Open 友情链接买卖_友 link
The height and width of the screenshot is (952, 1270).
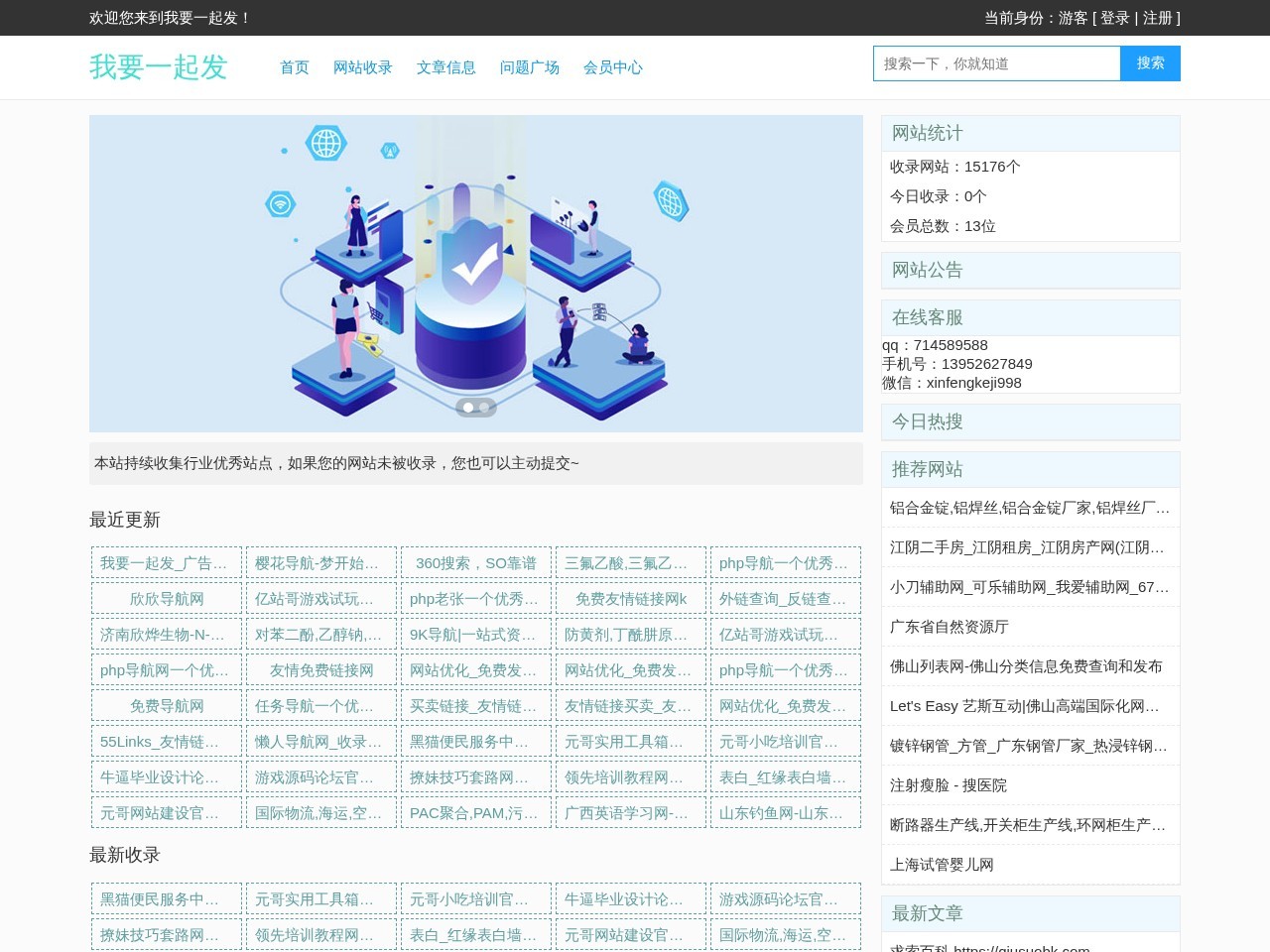point(631,706)
